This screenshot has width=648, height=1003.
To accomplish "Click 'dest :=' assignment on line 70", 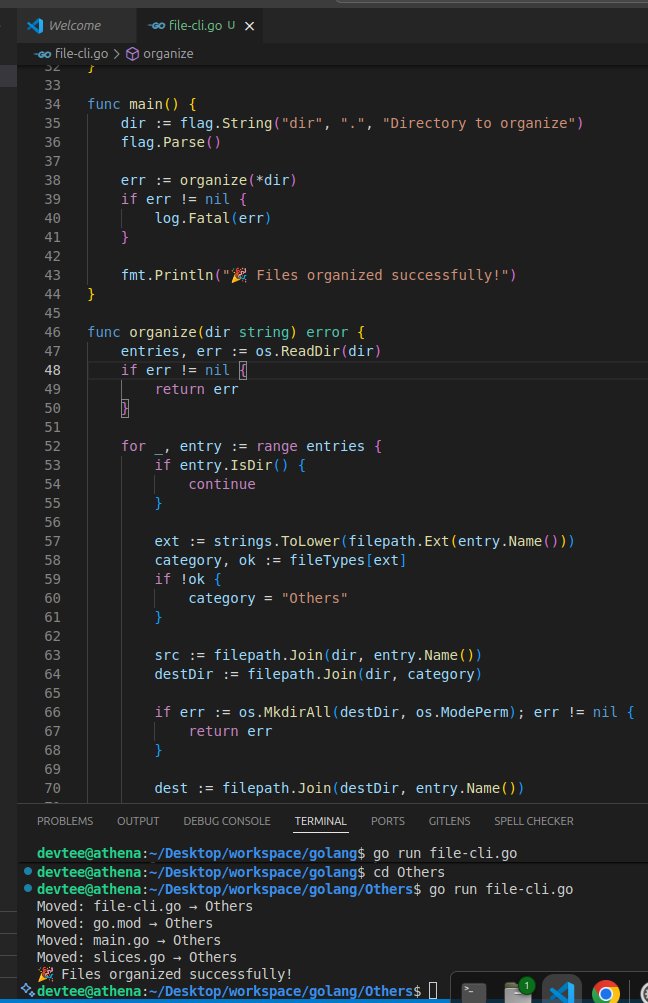I will click(x=184, y=788).
